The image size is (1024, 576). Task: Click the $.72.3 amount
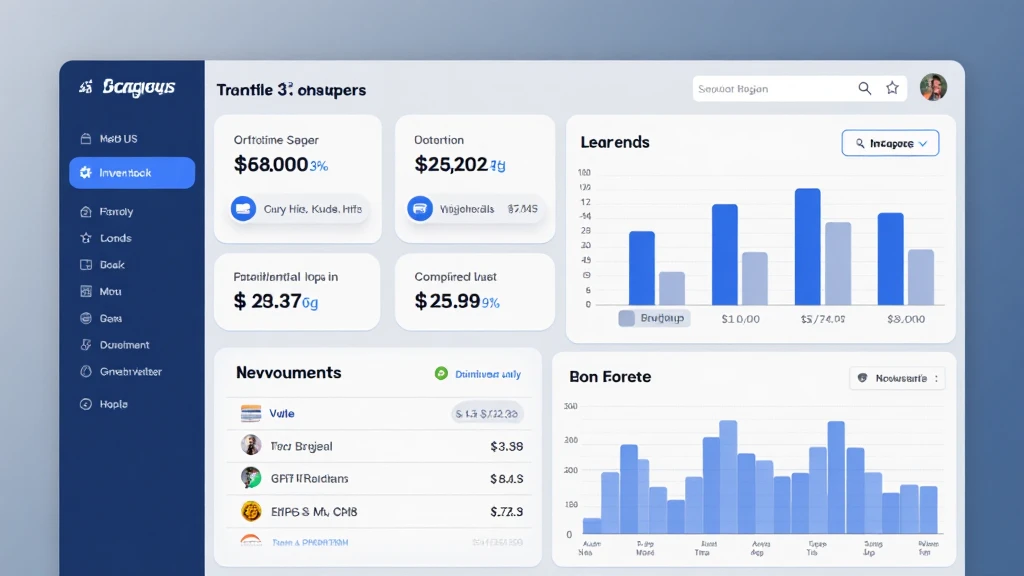pyautogui.click(x=507, y=512)
